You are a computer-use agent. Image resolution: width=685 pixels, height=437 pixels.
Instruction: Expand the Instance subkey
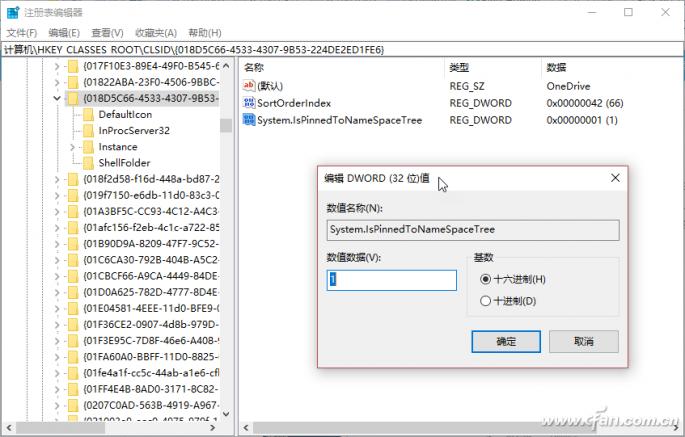73,147
